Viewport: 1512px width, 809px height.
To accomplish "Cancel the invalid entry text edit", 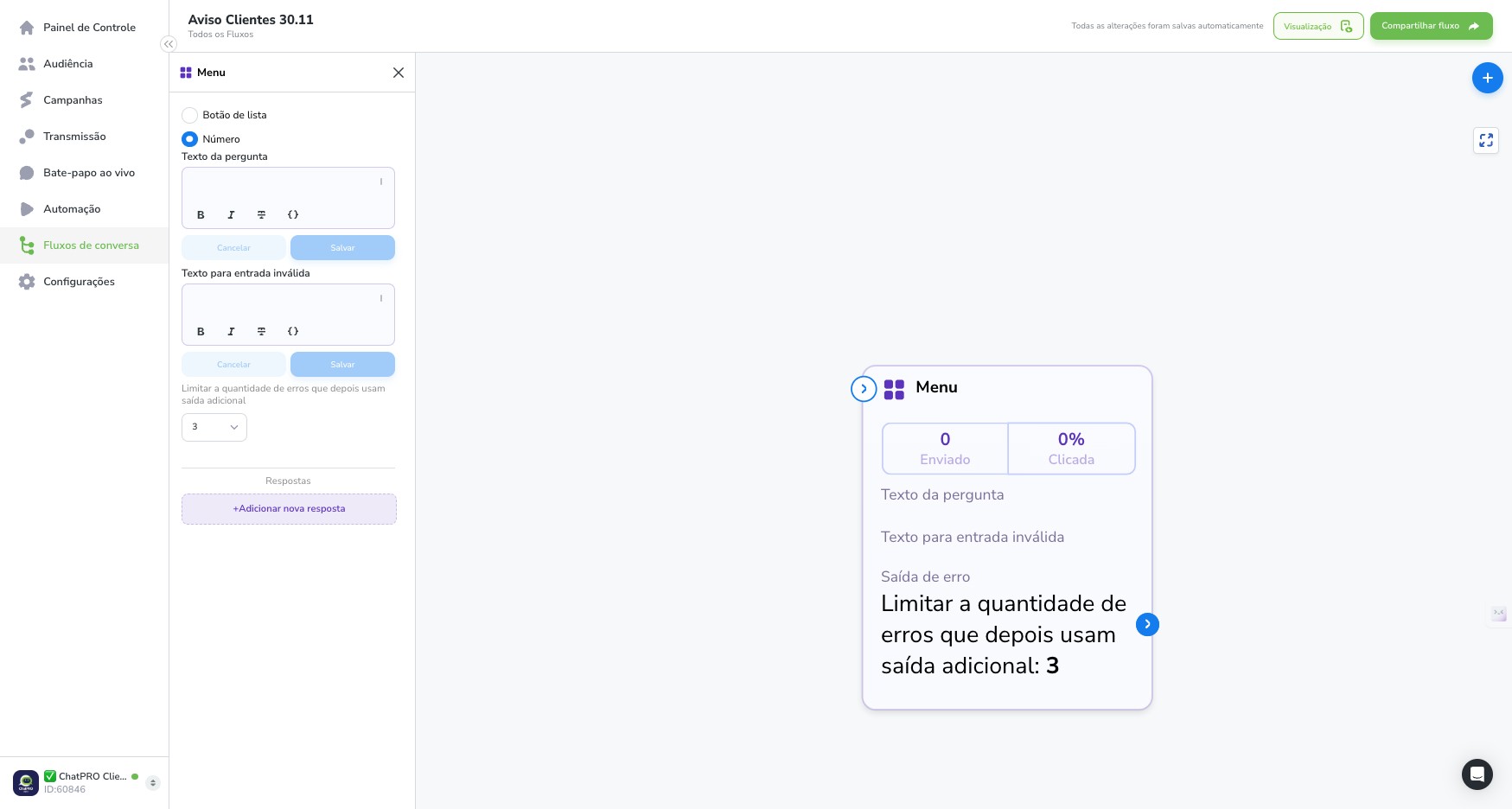I will [x=233, y=365].
